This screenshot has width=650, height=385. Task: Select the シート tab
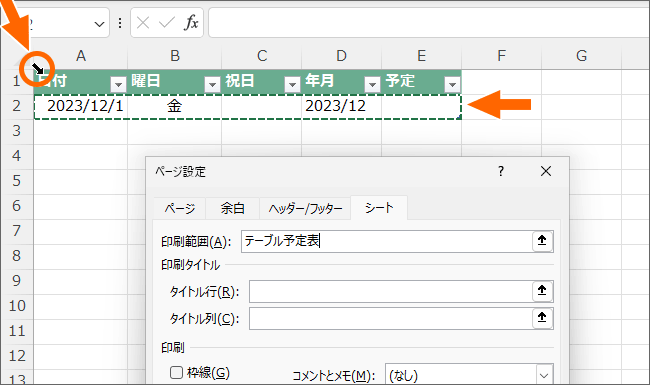(x=379, y=208)
